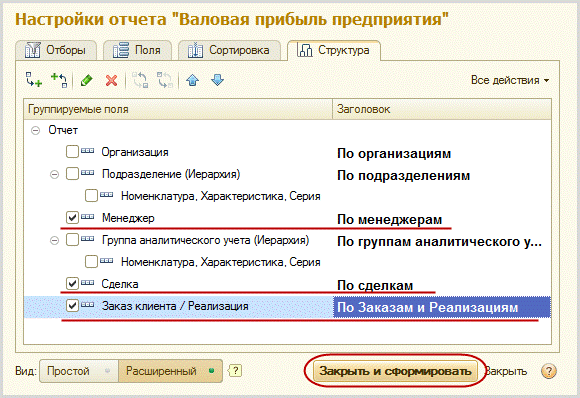The width and height of the screenshot is (580, 398).
Task: Click the Группируемые поля column header
Action: 178,109
